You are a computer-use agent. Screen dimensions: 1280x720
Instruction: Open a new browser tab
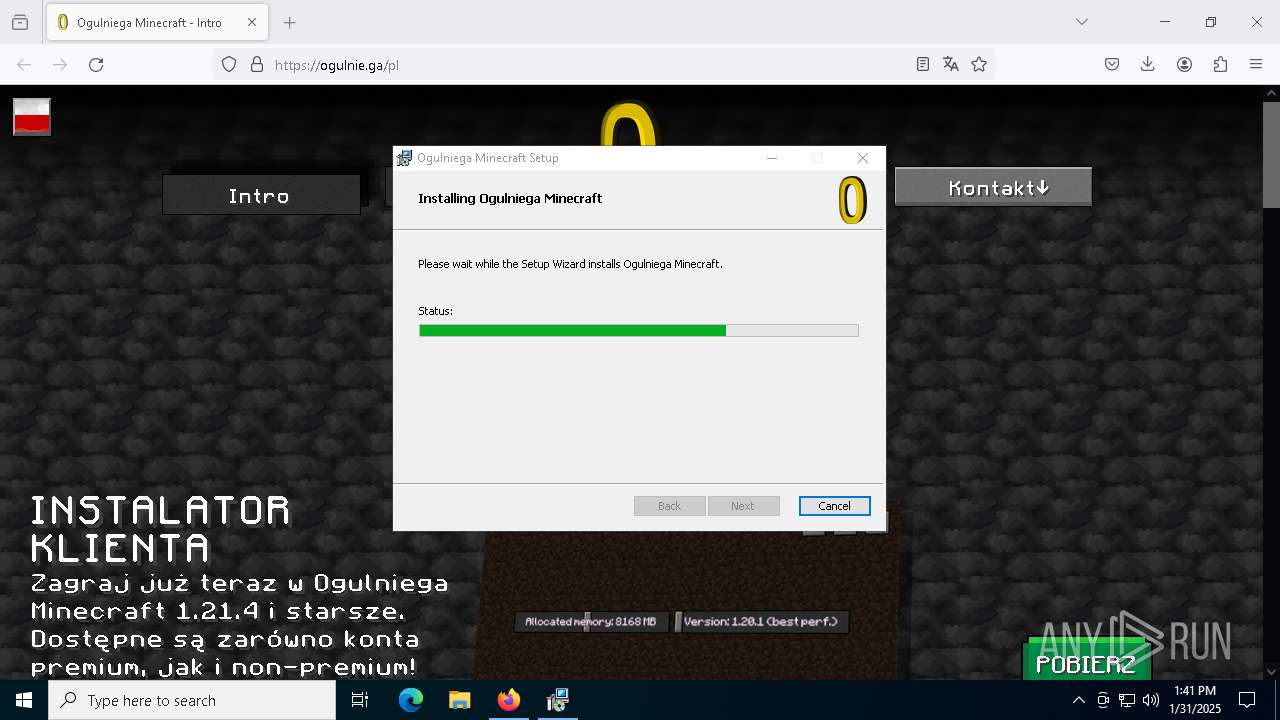289,22
